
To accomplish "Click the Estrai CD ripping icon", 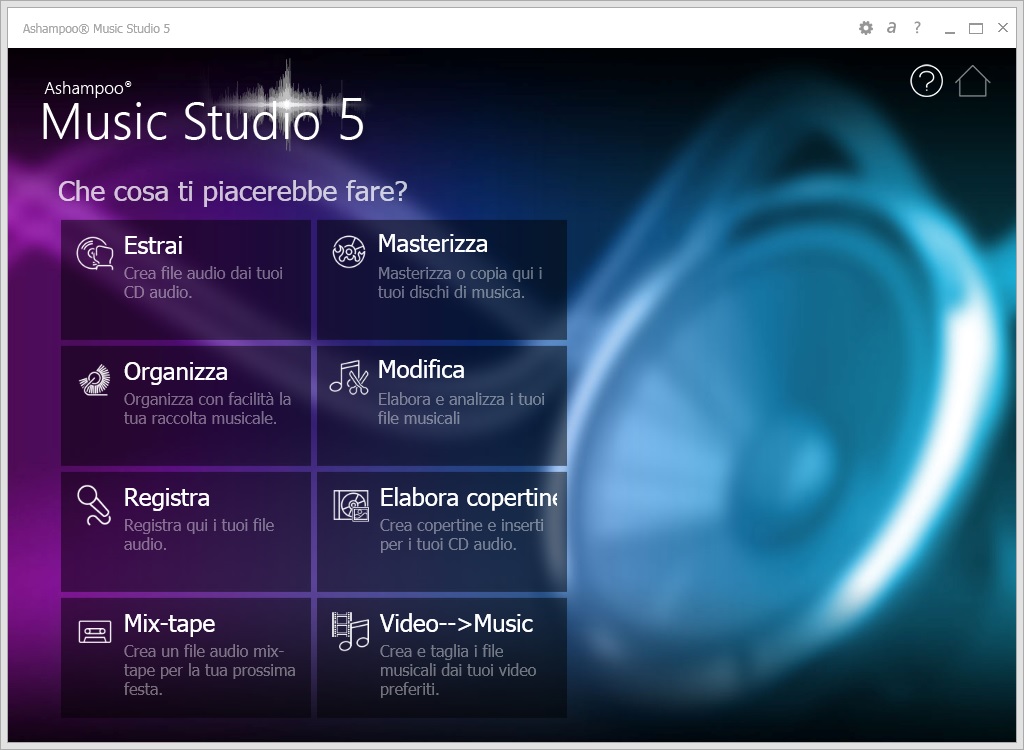I will (x=95, y=253).
